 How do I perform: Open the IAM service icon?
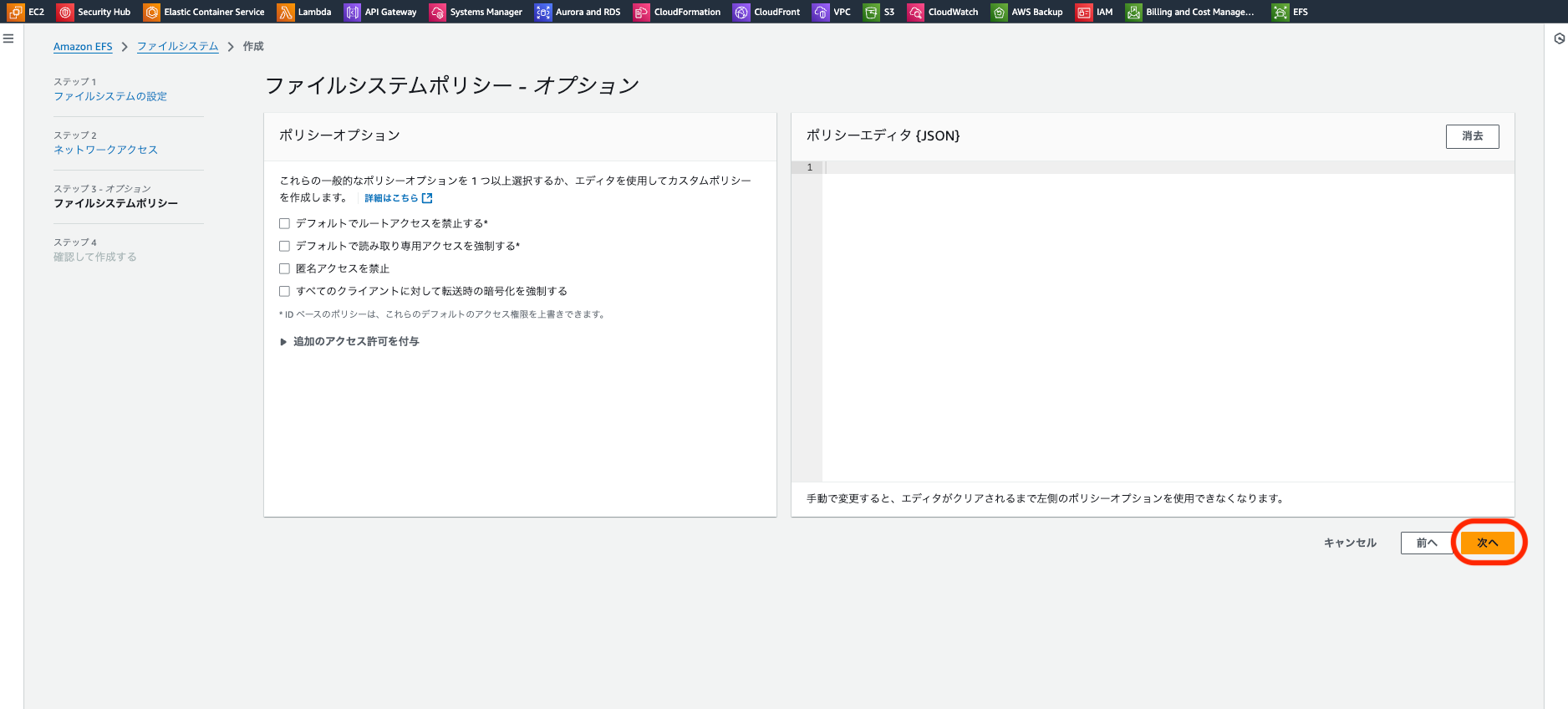click(1084, 12)
